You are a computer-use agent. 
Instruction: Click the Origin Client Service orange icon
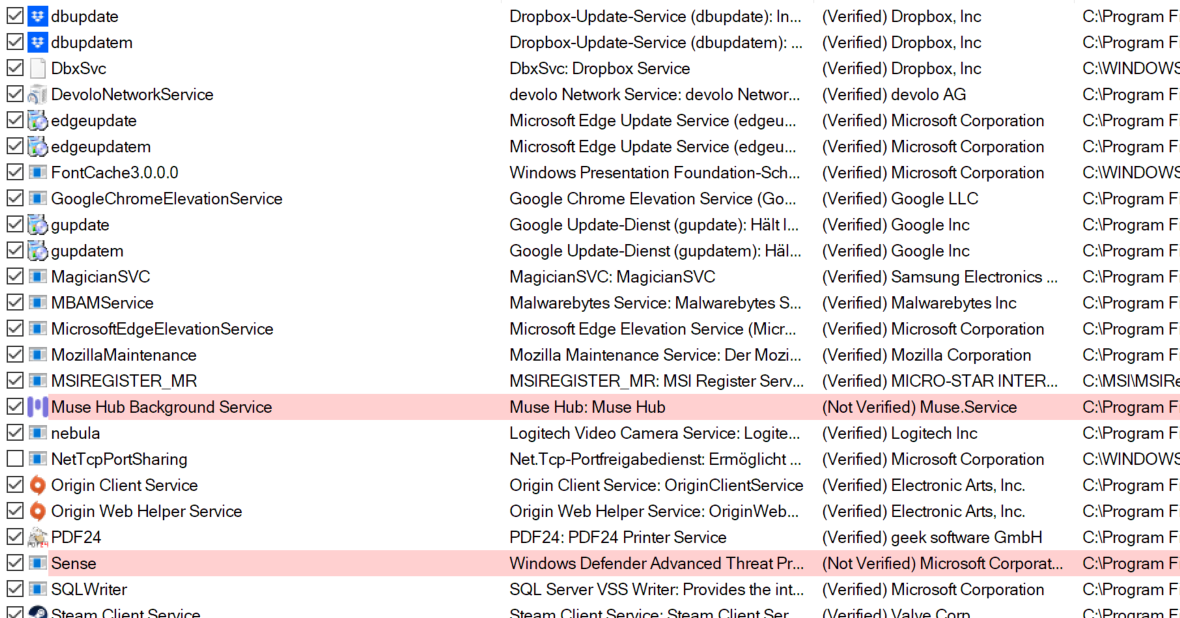[38, 486]
